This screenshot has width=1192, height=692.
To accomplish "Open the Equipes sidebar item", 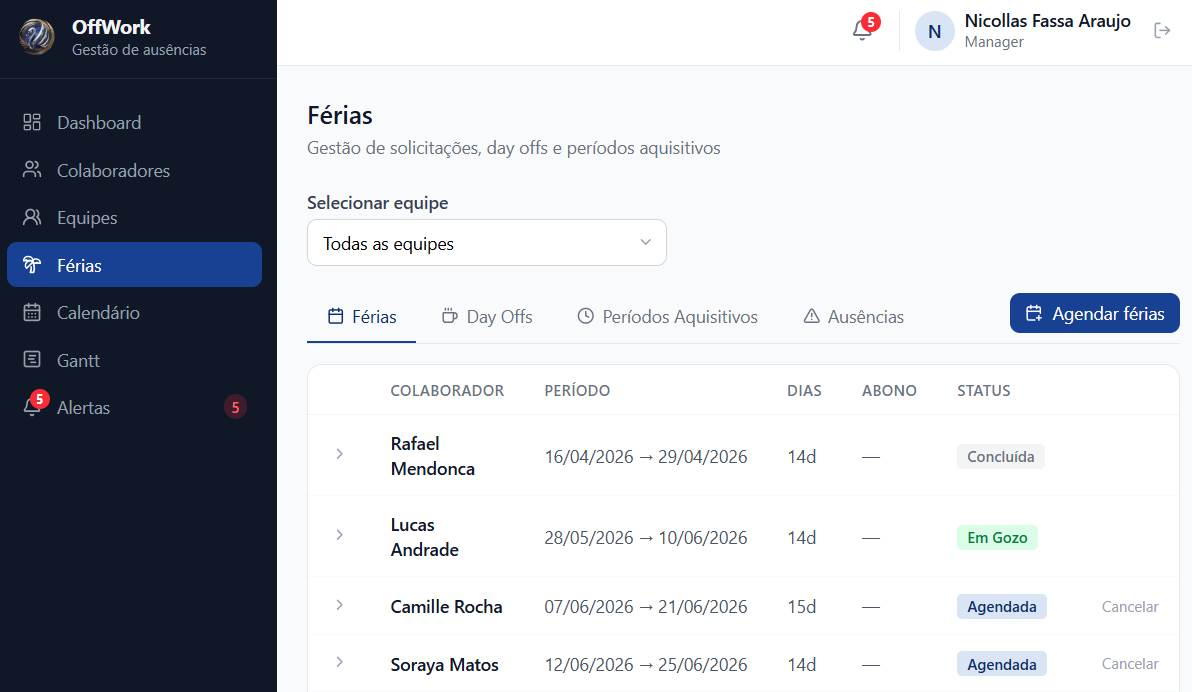I will [135, 217].
